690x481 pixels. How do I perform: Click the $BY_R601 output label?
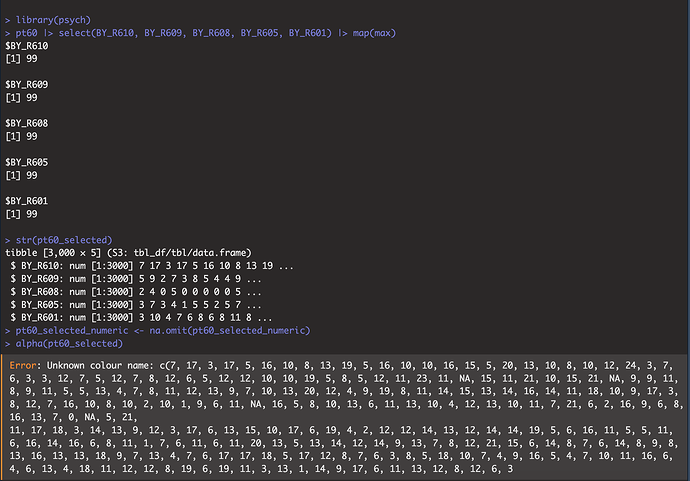[26, 200]
